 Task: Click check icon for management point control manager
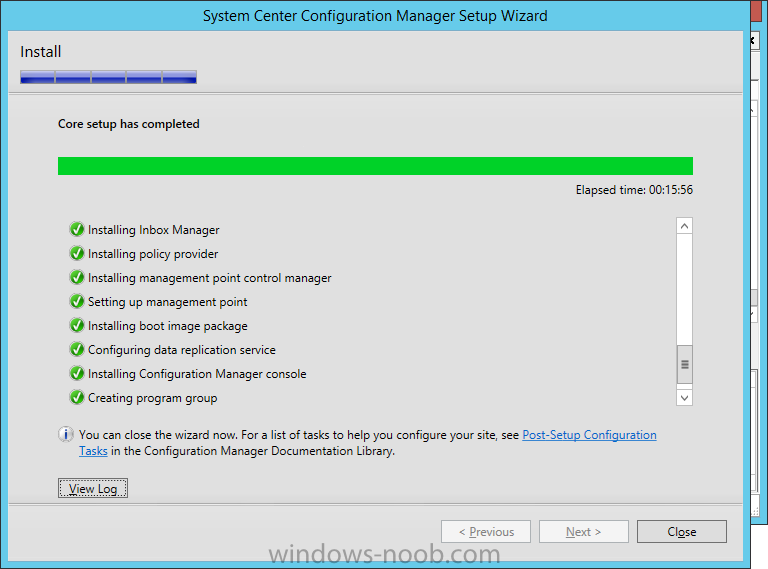coord(77,277)
